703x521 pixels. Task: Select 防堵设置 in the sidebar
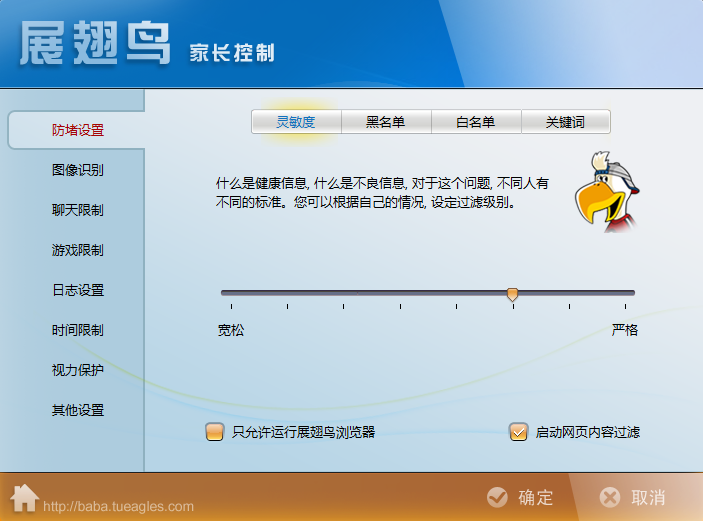coord(78,130)
